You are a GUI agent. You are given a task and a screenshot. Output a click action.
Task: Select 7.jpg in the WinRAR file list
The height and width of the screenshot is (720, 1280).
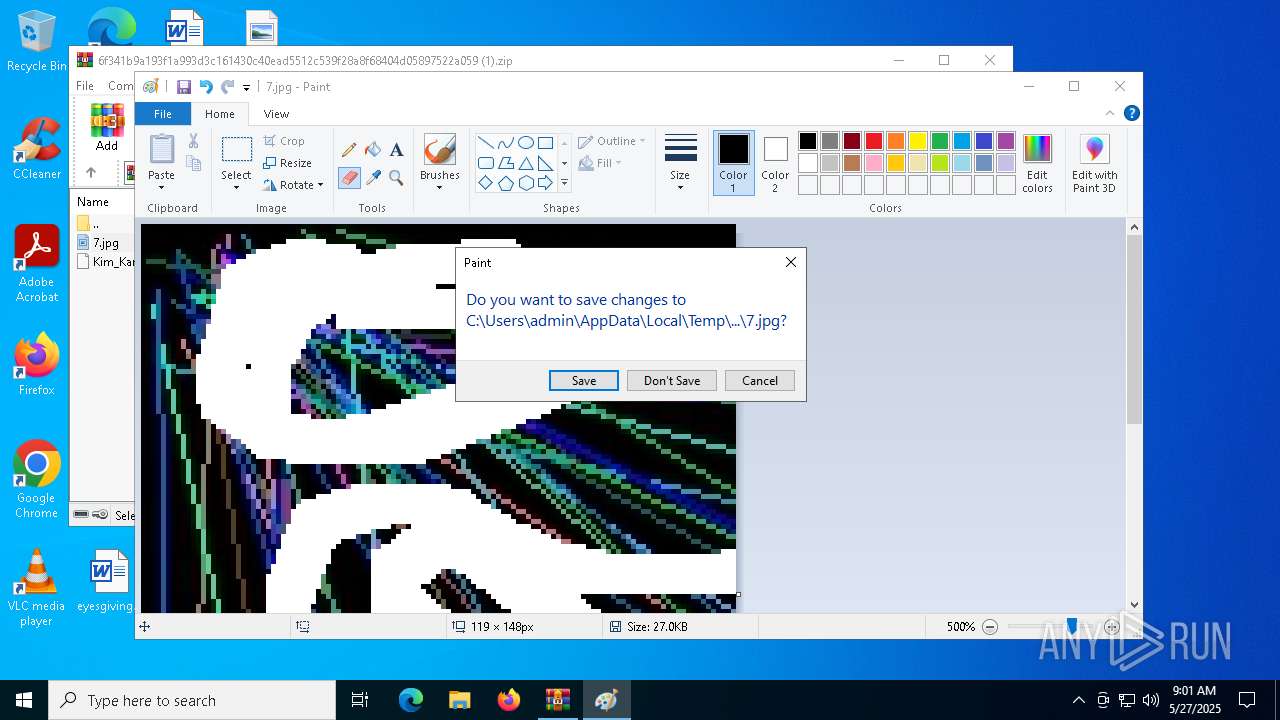click(104, 243)
